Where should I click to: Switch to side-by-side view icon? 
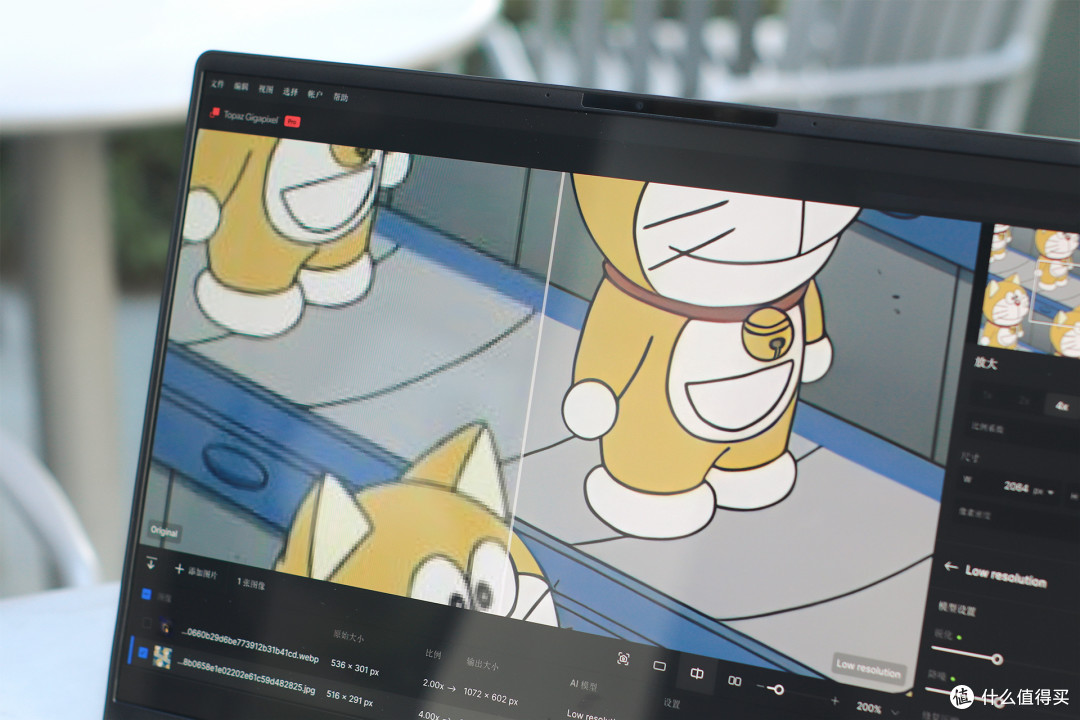coord(734,681)
